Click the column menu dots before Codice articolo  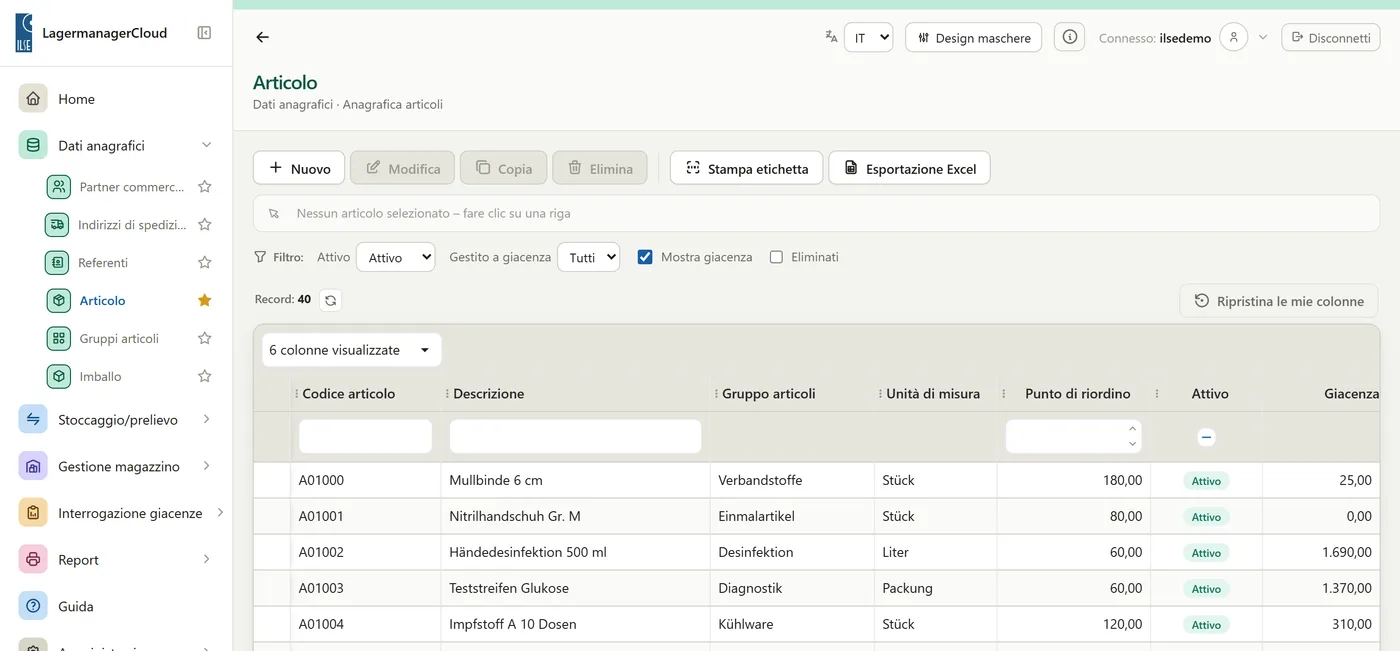pyautogui.click(x=296, y=394)
